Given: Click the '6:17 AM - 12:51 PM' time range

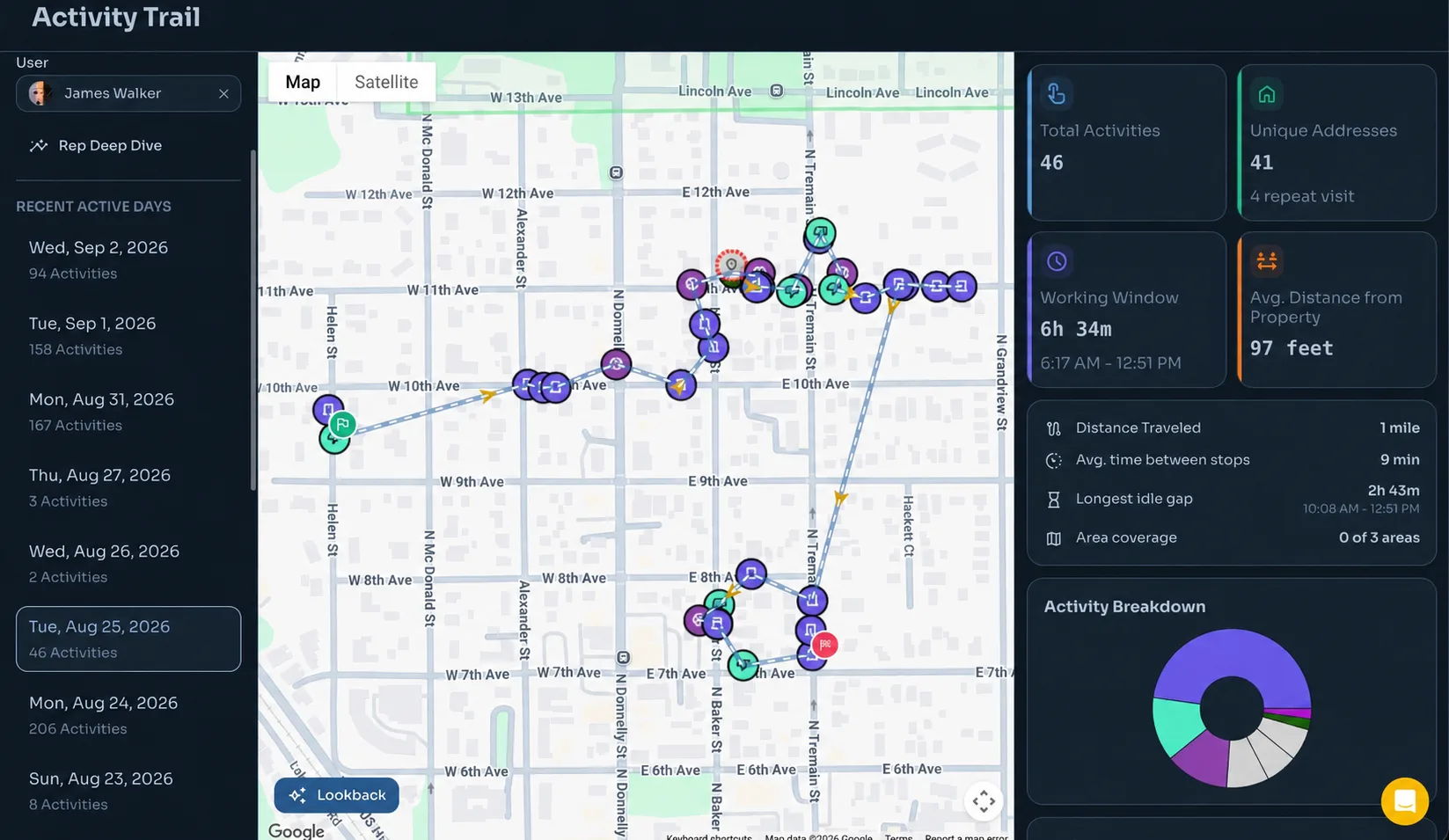Looking at the screenshot, I should click(x=1110, y=362).
